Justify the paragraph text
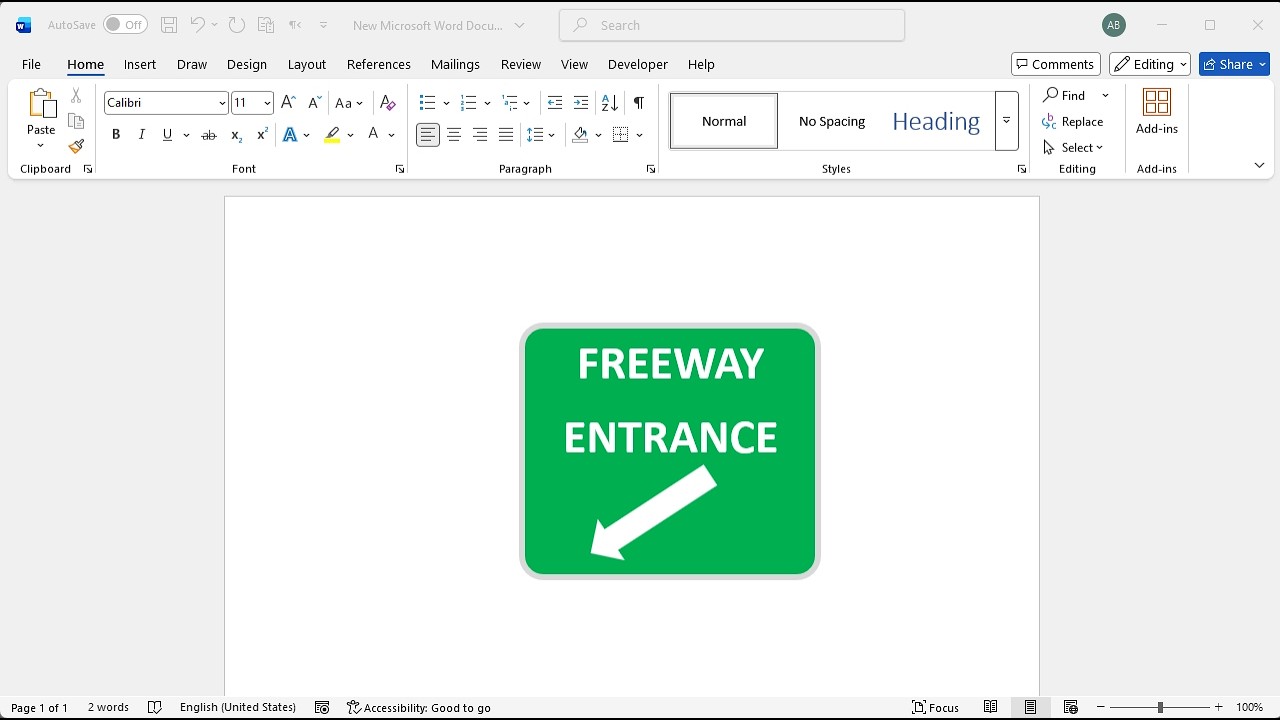 [506, 135]
